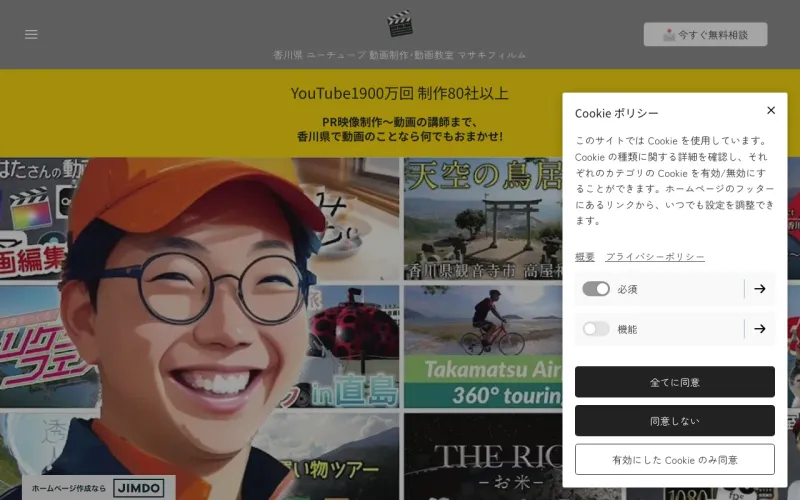The width and height of the screenshot is (800, 500).
Task: Expand 機能 cookie details arrow
Action: [x=760, y=329]
